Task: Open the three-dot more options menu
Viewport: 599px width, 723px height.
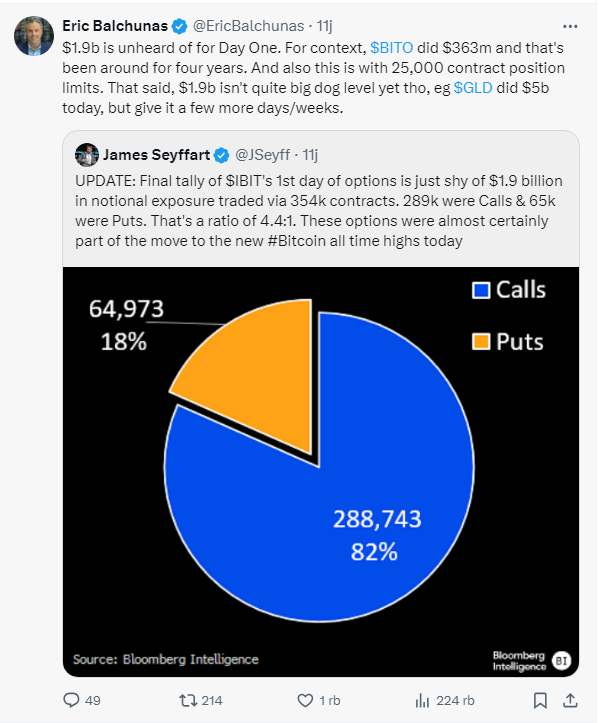Action: 570,26
